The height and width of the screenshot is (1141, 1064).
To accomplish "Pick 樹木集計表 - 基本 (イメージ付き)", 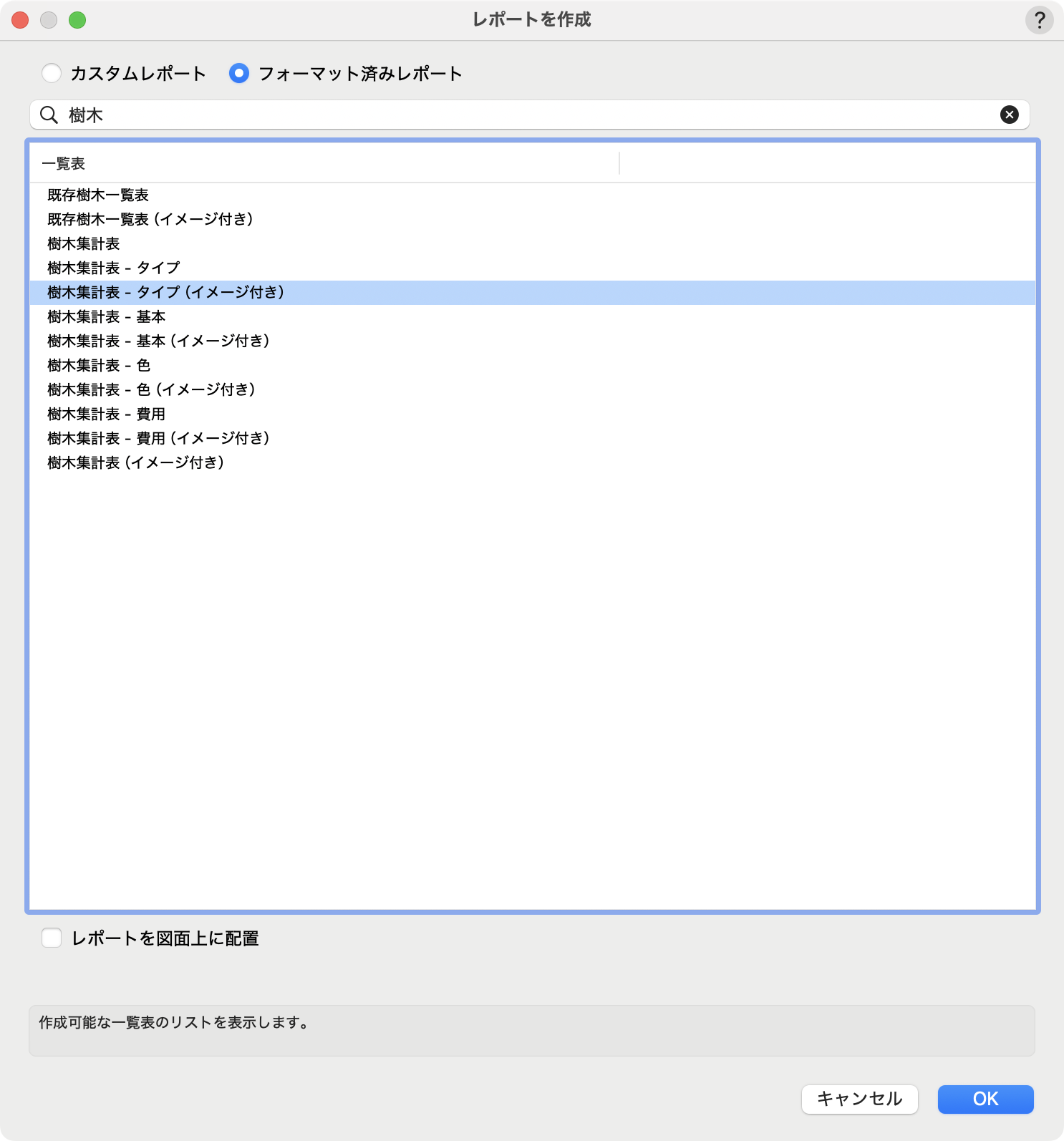I will tap(158, 341).
